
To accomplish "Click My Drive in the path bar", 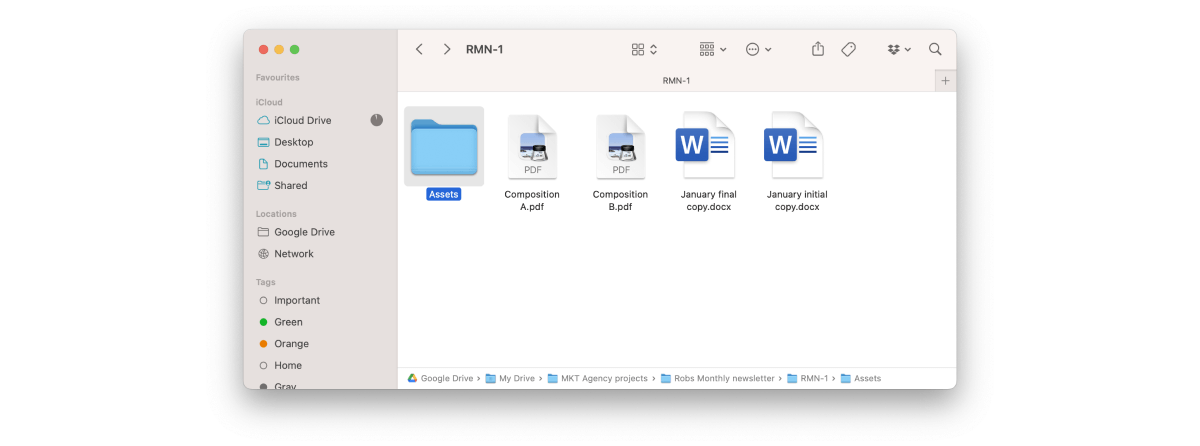I will [x=511, y=379].
